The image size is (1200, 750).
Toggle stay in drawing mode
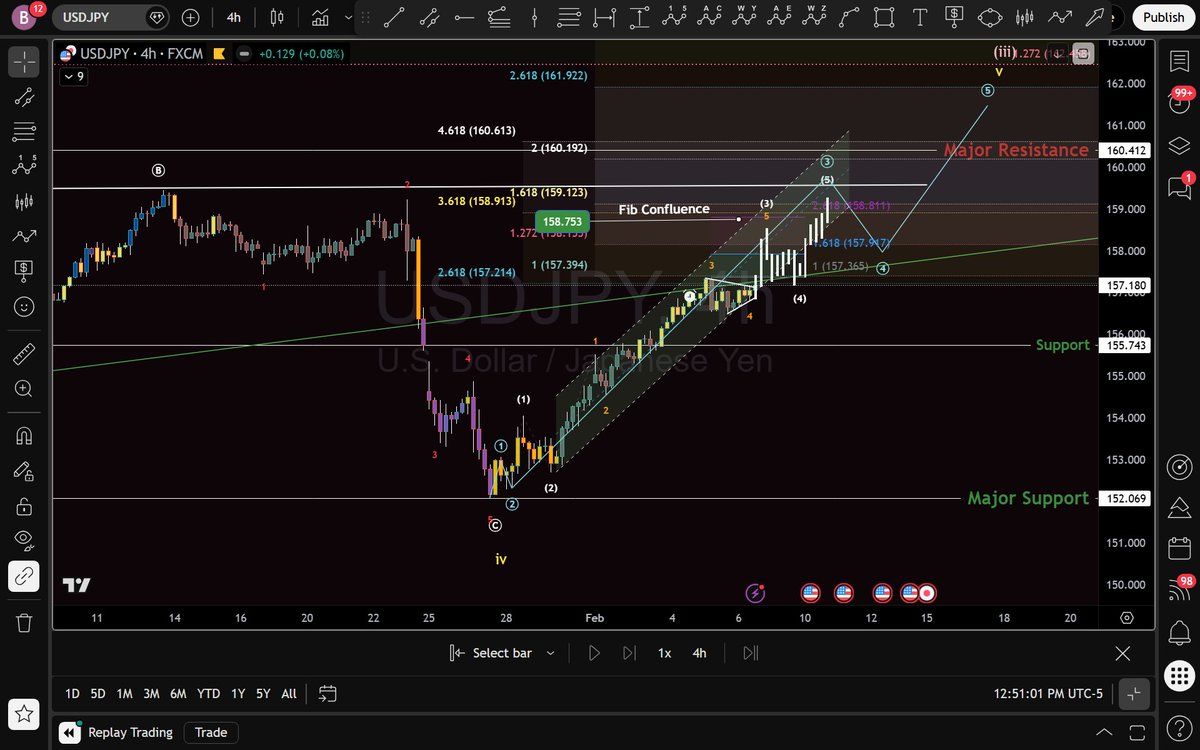(25, 471)
